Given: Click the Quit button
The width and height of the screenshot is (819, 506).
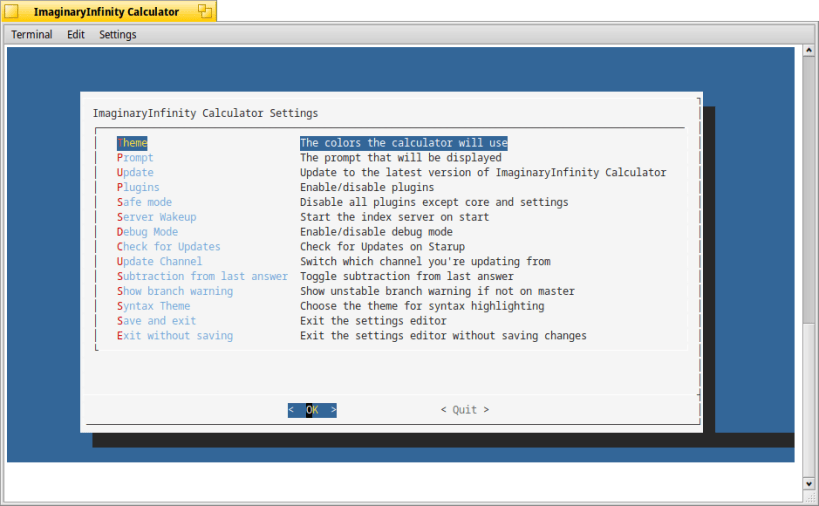Looking at the screenshot, I should pos(465,410).
